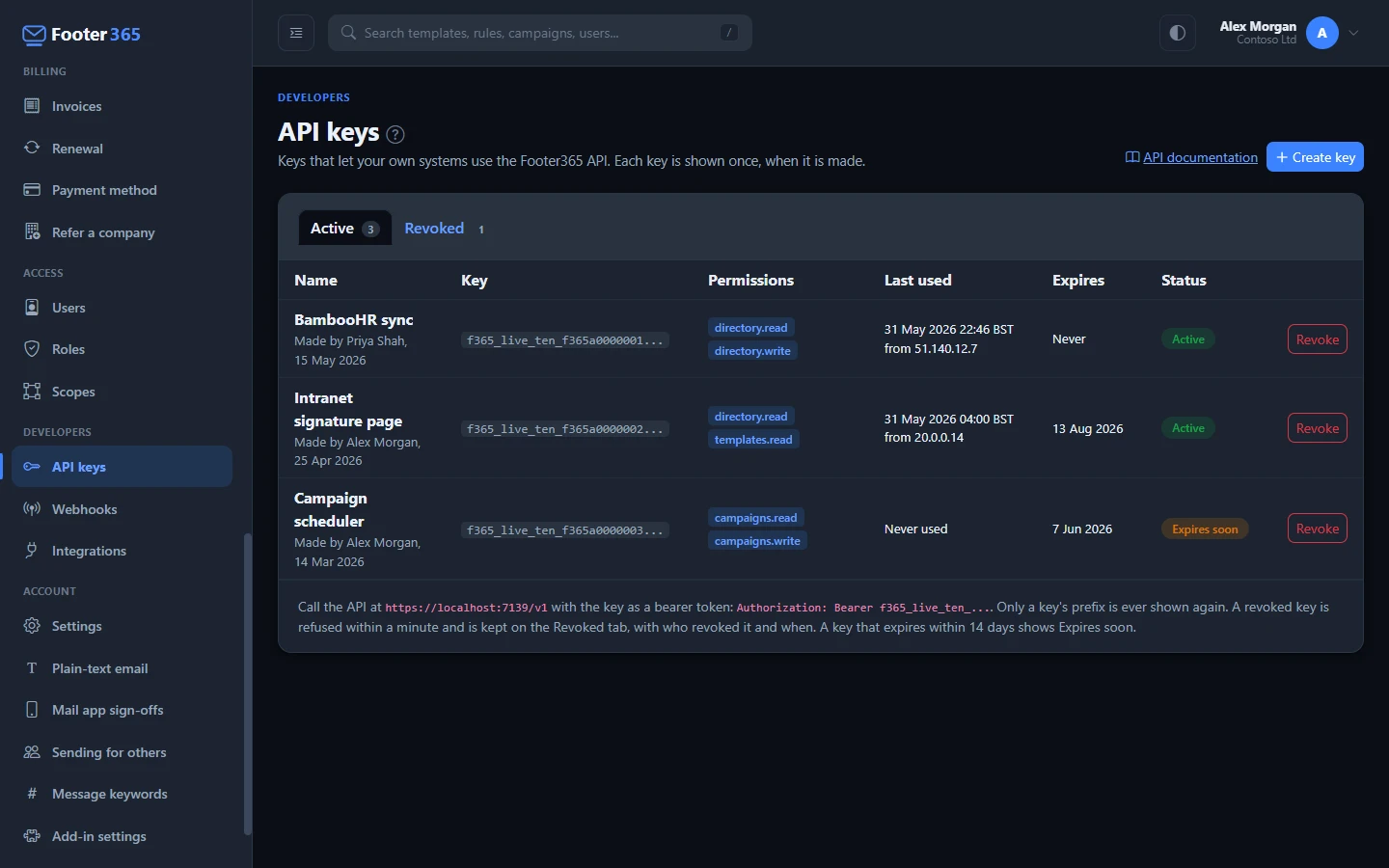Open the help icon beside API keys
This screenshot has width=1389, height=868.
(x=395, y=134)
